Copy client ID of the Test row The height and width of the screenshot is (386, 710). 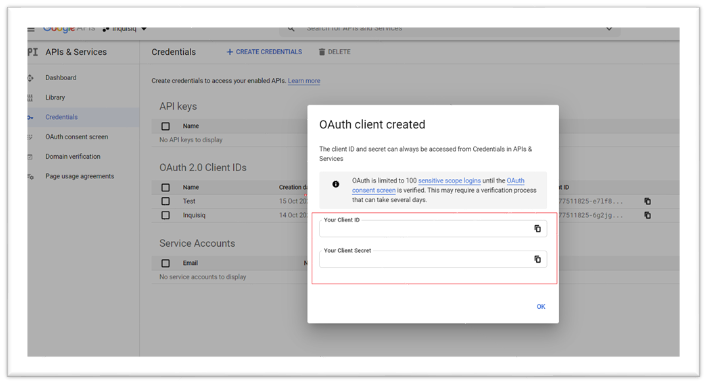[648, 201]
